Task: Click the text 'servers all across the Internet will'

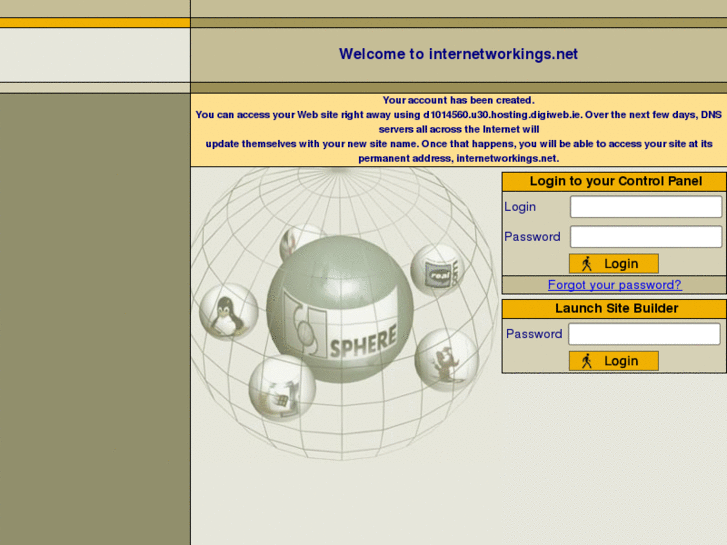Action: point(459,129)
